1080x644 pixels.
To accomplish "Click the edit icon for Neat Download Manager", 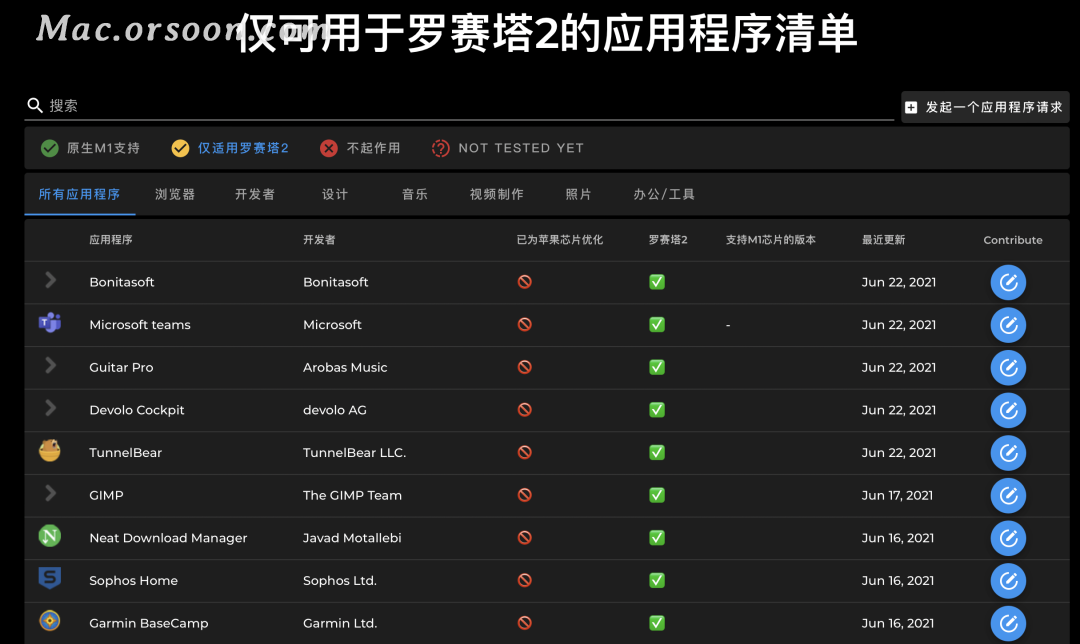I will 1008,538.
